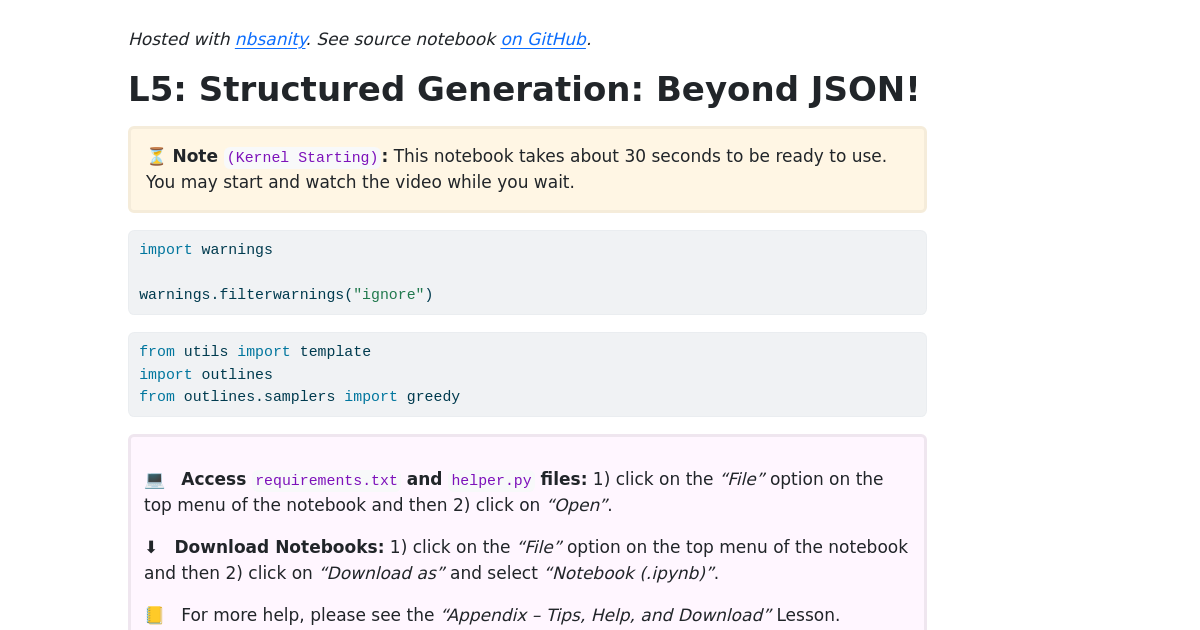Click the Download Notebooks bold heading text
1200x630 pixels.
(278, 546)
